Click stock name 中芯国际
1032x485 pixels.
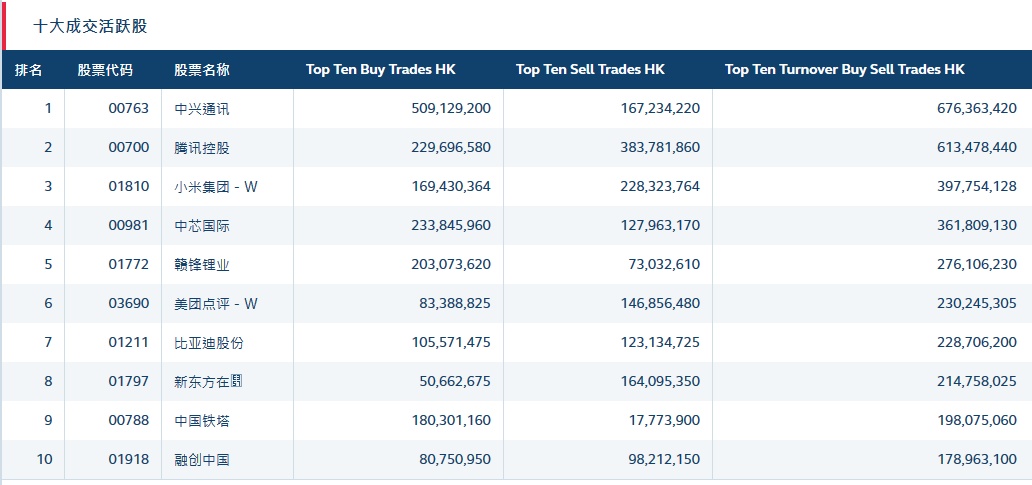[202, 226]
